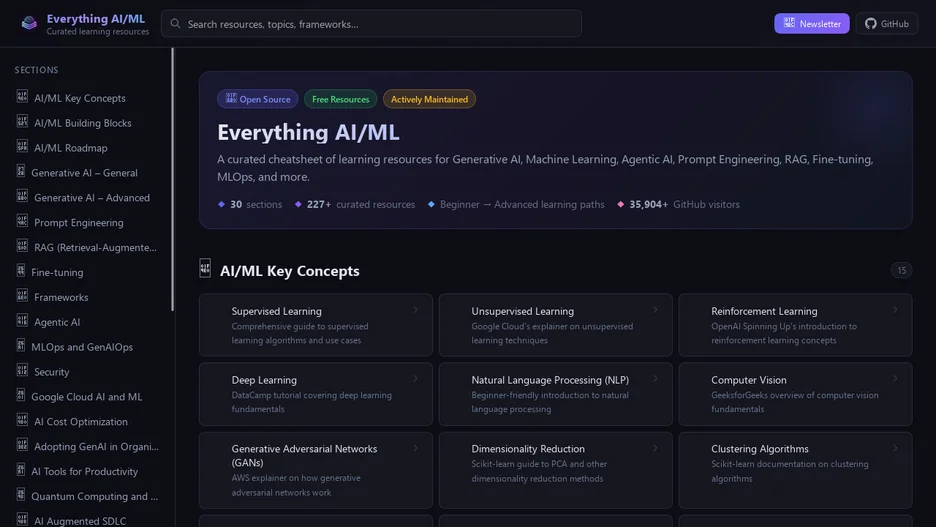The width and height of the screenshot is (936, 527).
Task: Open the Dimensionality Reduction card chevron
Action: pos(655,448)
